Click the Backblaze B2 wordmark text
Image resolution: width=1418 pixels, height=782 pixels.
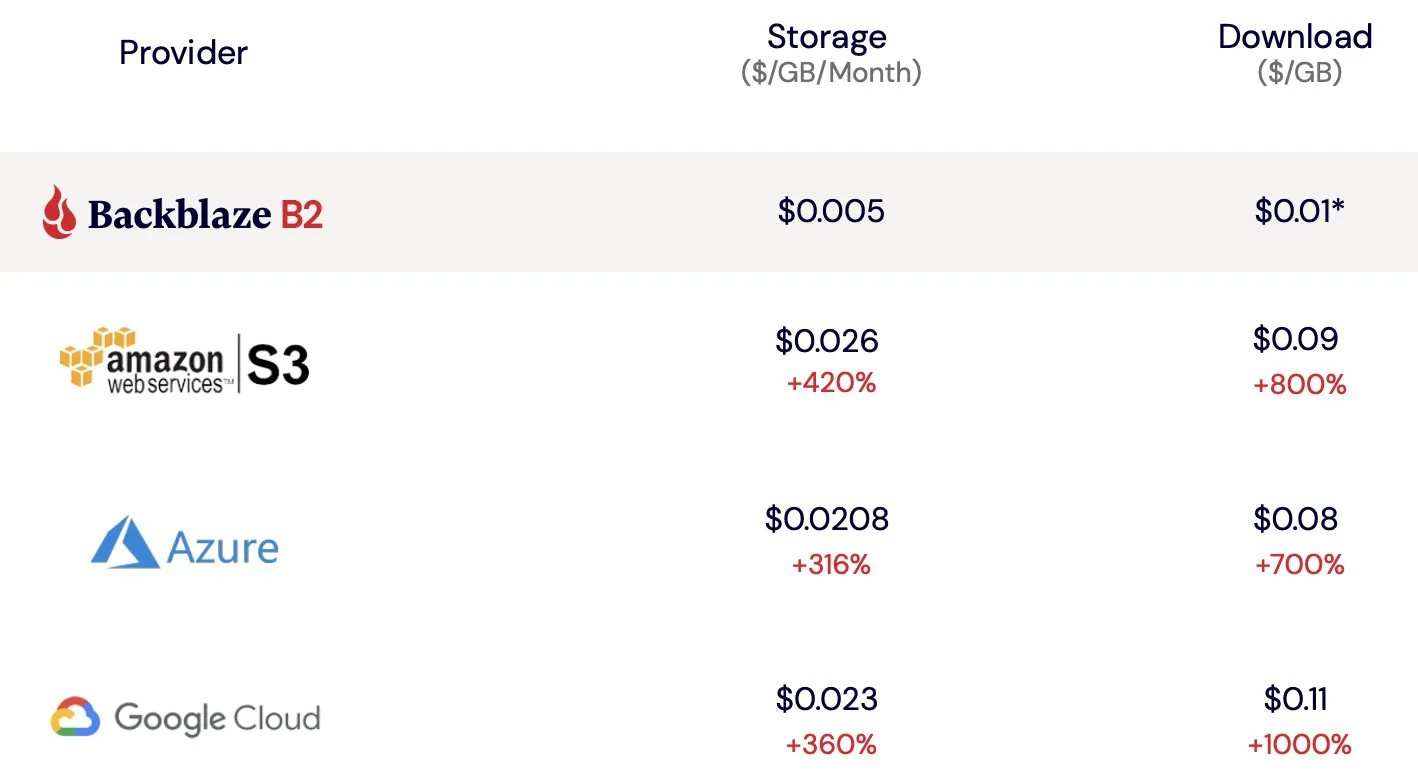click(205, 214)
